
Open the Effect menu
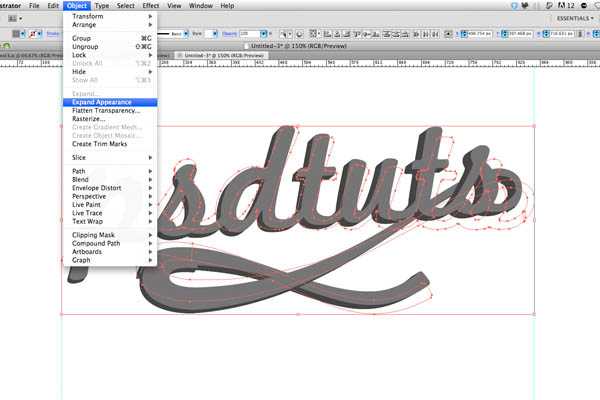(150, 6)
